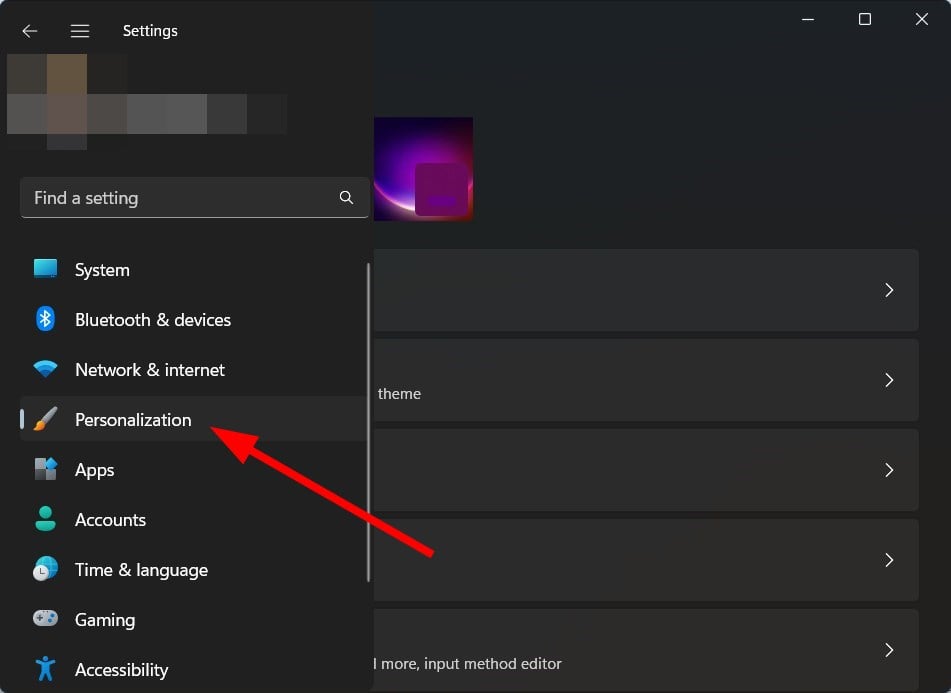The image size is (951, 693).
Task: Open System settings category
Action: [x=193, y=269]
